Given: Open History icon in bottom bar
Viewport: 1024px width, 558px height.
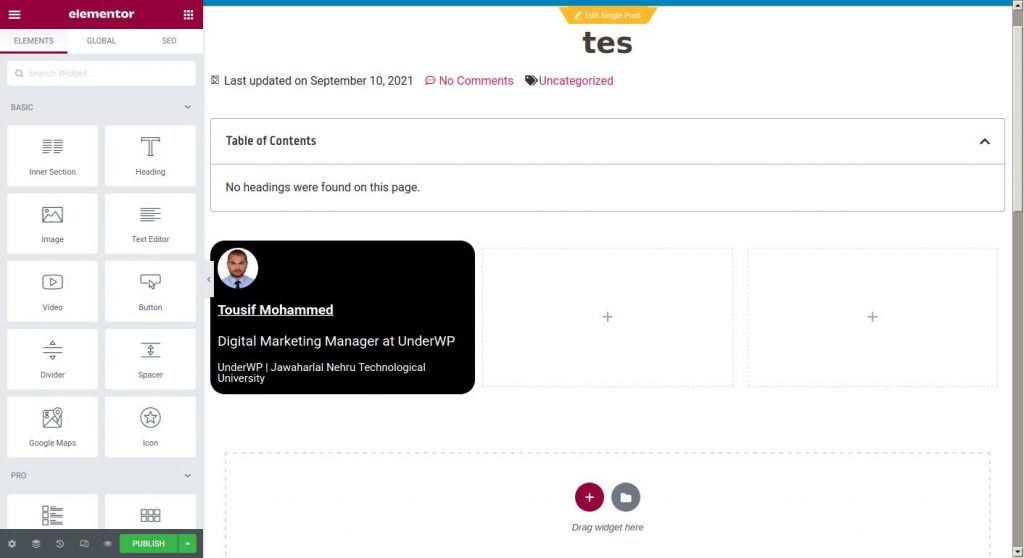Looking at the screenshot, I should tap(59, 544).
